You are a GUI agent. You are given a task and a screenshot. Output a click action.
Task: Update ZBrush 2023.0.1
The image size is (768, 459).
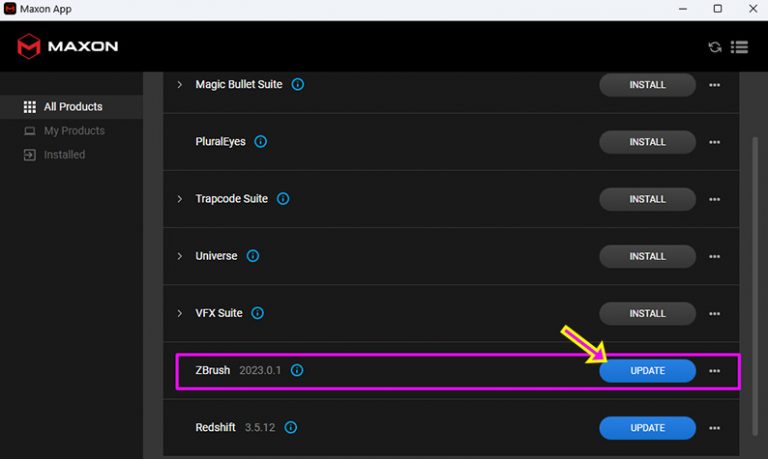(x=647, y=371)
